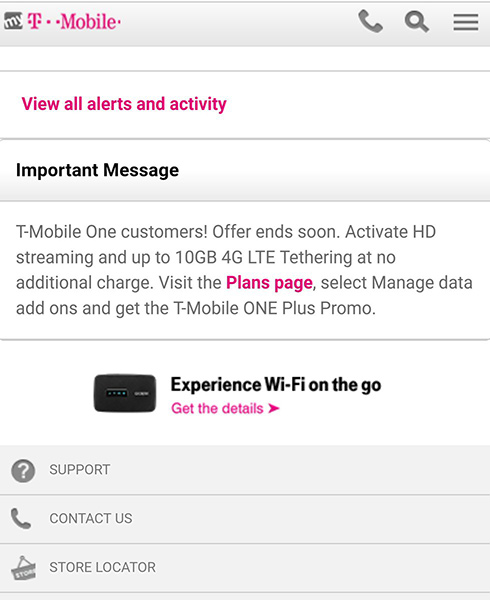Click the Wi-Fi on the go banner

pyautogui.click(x=238, y=394)
